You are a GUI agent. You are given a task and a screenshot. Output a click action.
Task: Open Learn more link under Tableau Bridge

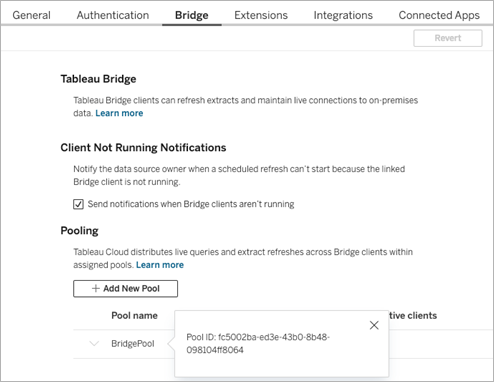click(119, 113)
